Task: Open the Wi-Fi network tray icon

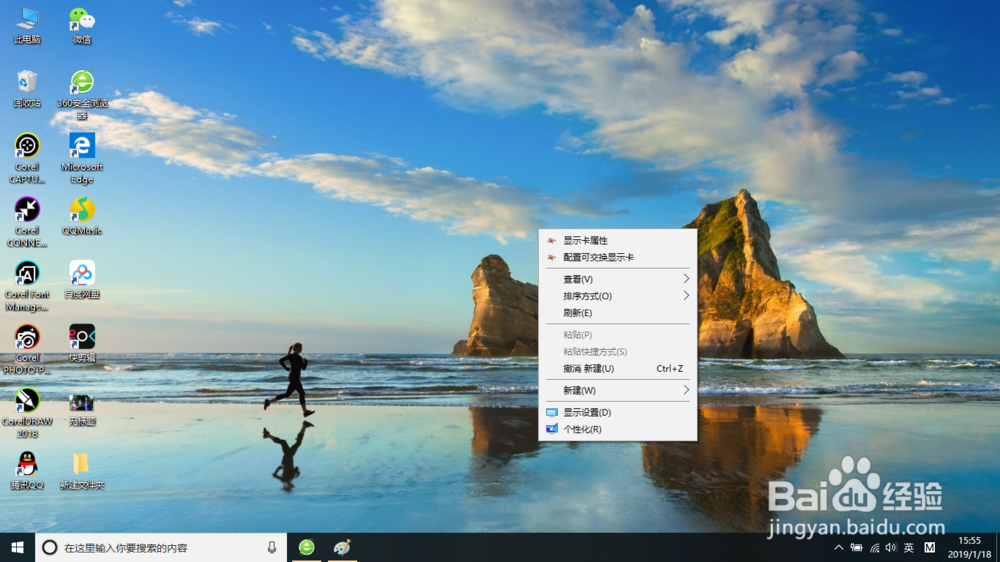Action: pos(874,547)
